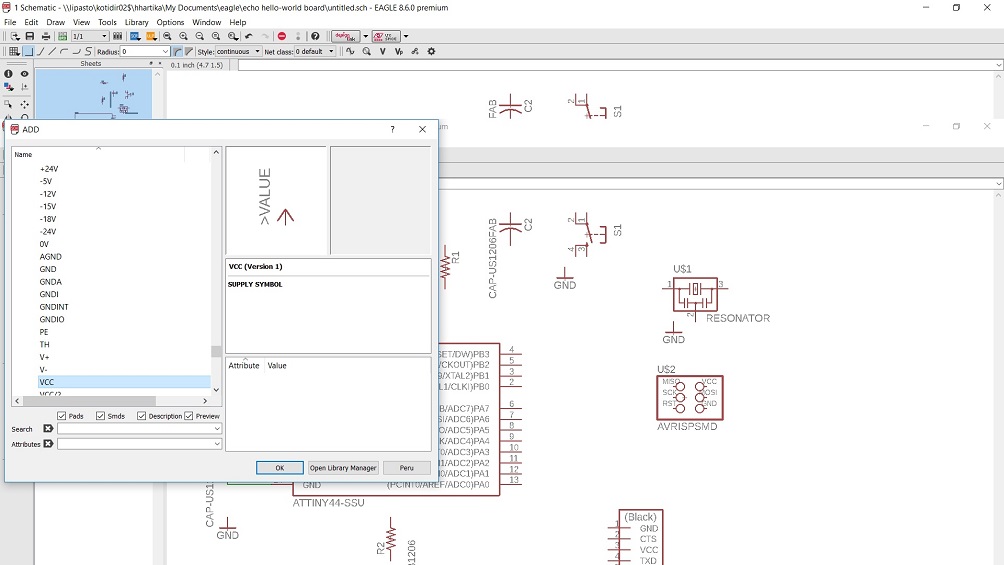The width and height of the screenshot is (1004, 565).
Task: Click the Zoom to fit magnifier icon
Action: pos(167,37)
